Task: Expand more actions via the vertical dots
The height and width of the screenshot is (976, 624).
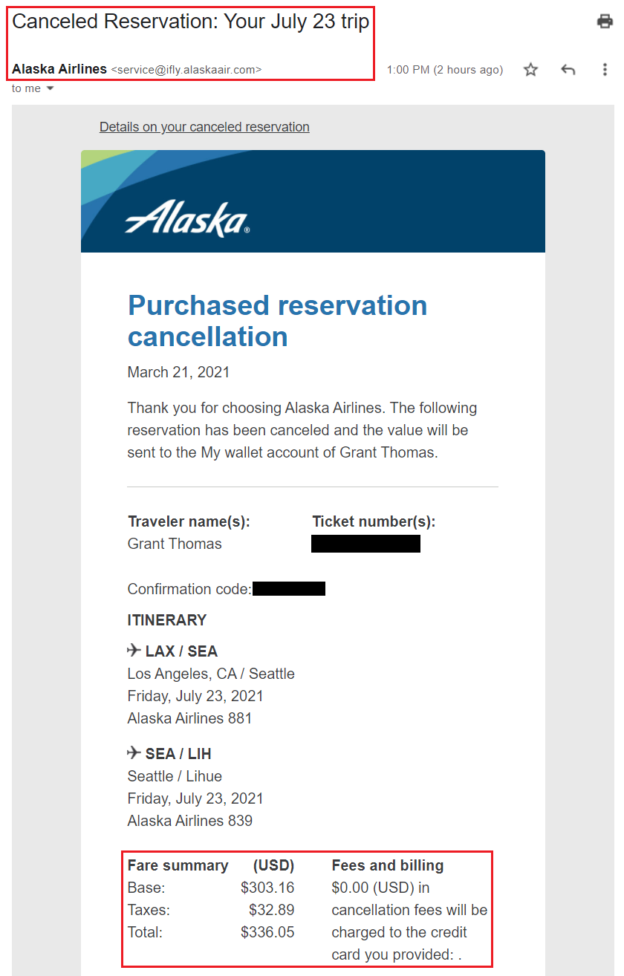Action: click(604, 70)
